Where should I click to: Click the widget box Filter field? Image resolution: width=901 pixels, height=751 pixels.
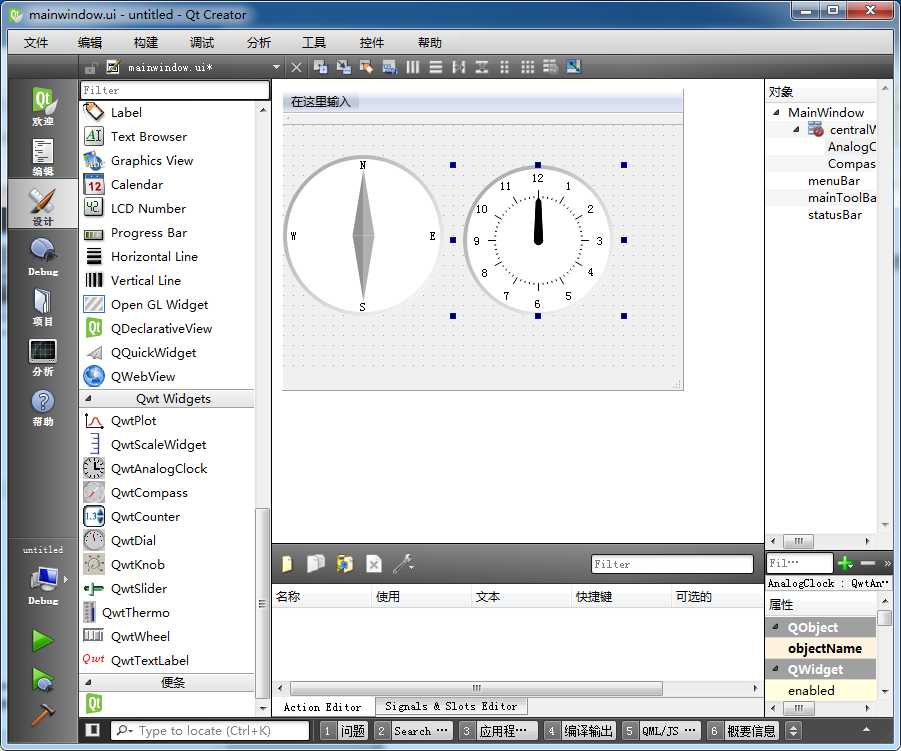tap(175, 90)
